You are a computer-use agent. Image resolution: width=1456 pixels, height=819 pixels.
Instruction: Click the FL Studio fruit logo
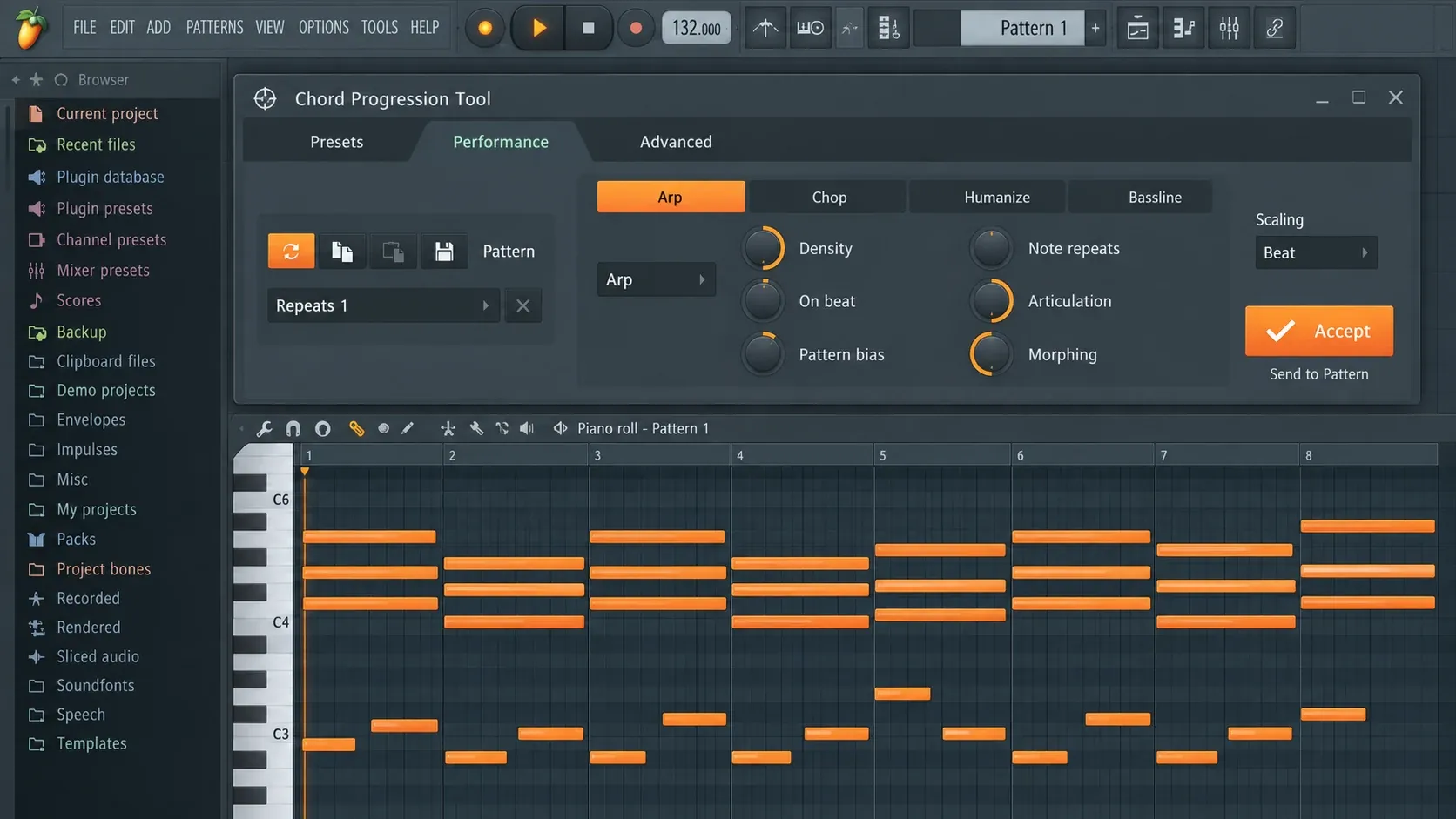[30, 28]
